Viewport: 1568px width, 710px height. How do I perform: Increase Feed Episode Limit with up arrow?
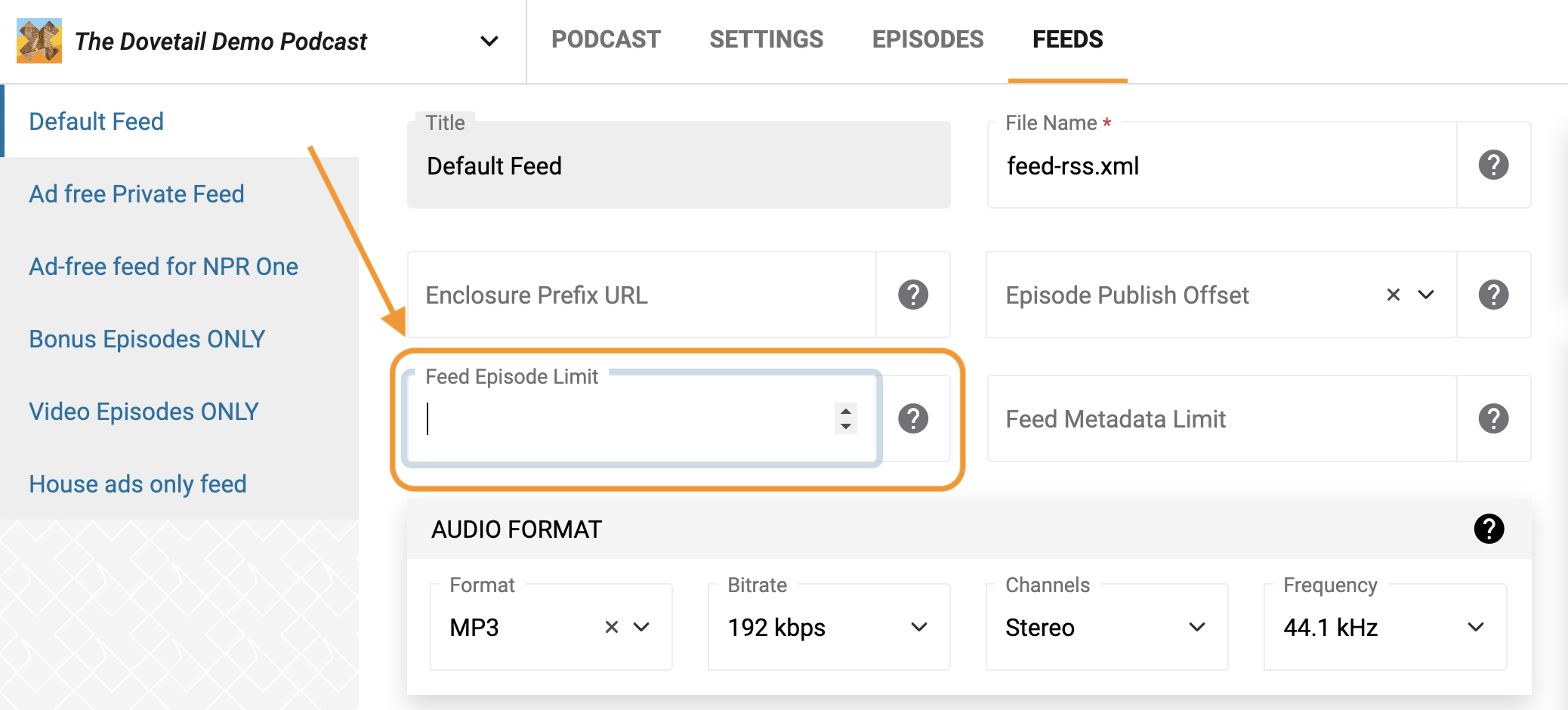coord(846,412)
